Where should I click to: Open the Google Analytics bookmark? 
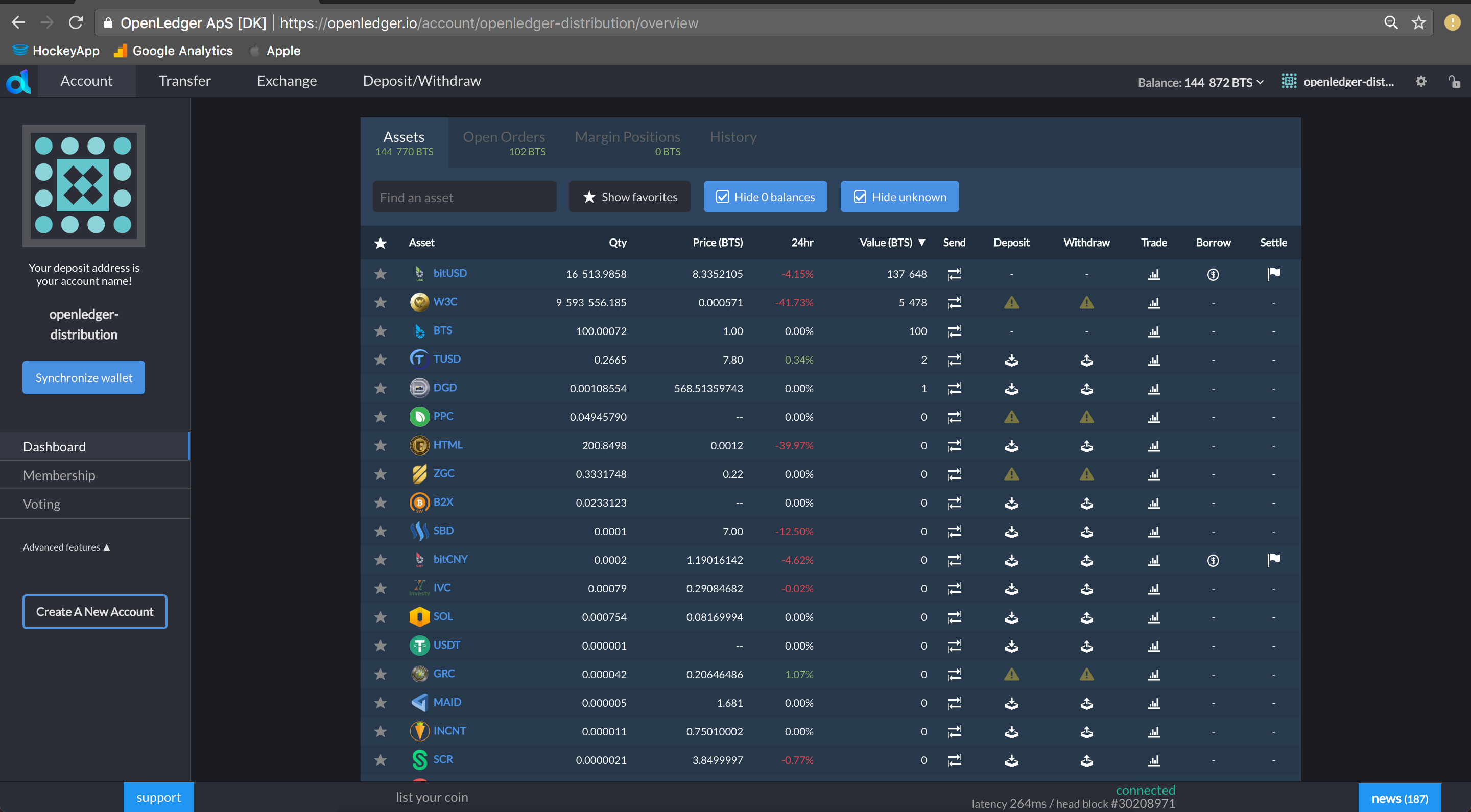pos(174,51)
